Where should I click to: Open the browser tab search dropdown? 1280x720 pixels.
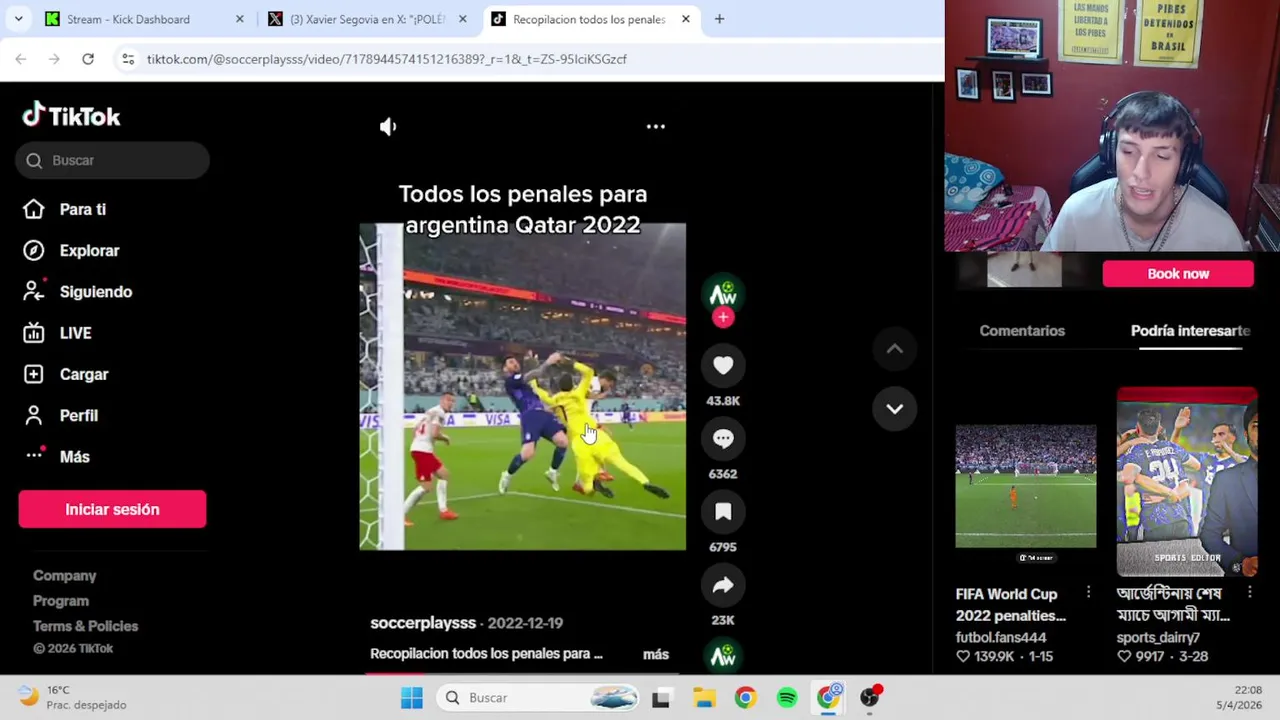[18, 19]
